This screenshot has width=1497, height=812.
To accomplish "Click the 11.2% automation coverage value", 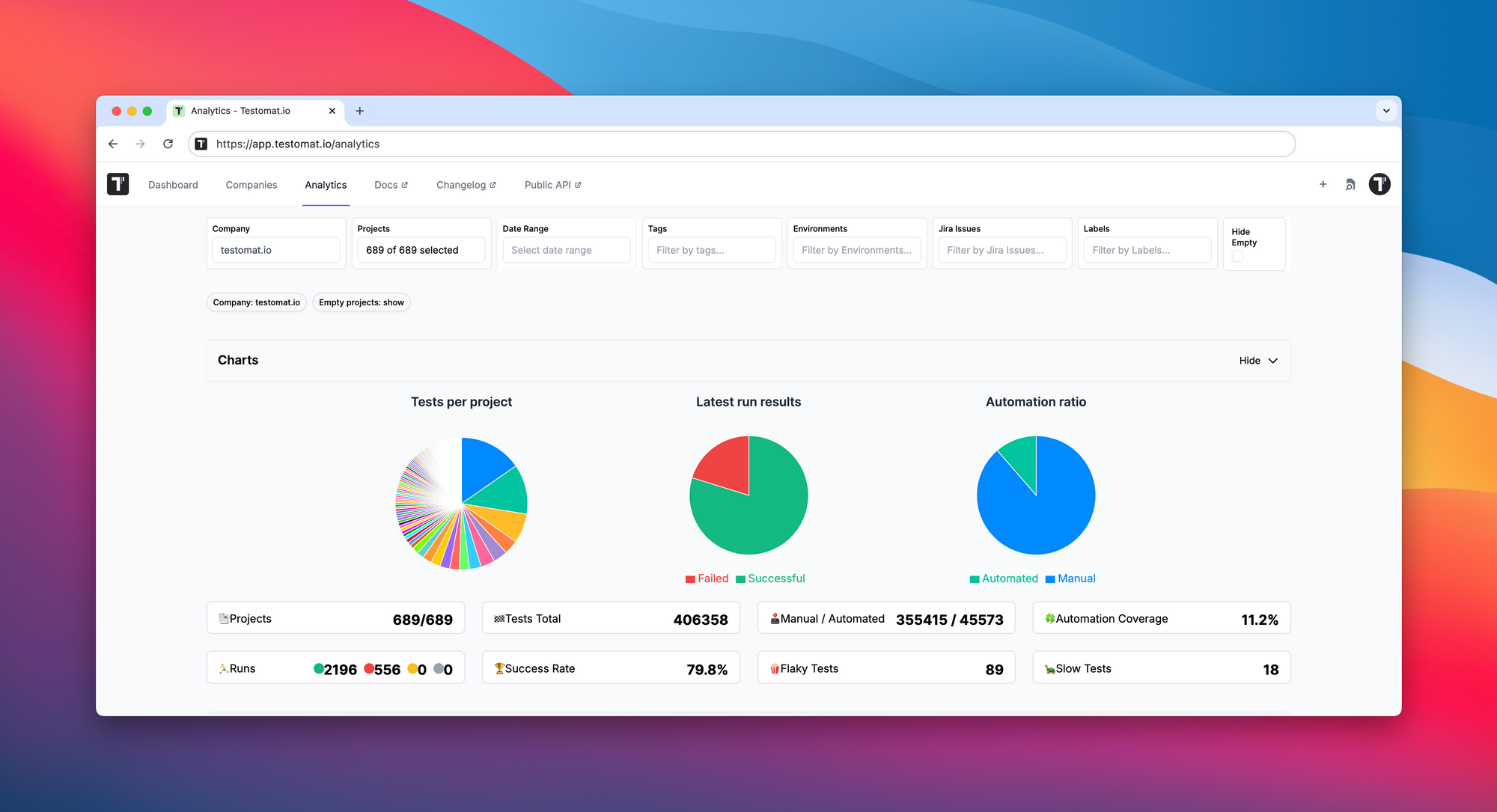I will pos(1260,620).
